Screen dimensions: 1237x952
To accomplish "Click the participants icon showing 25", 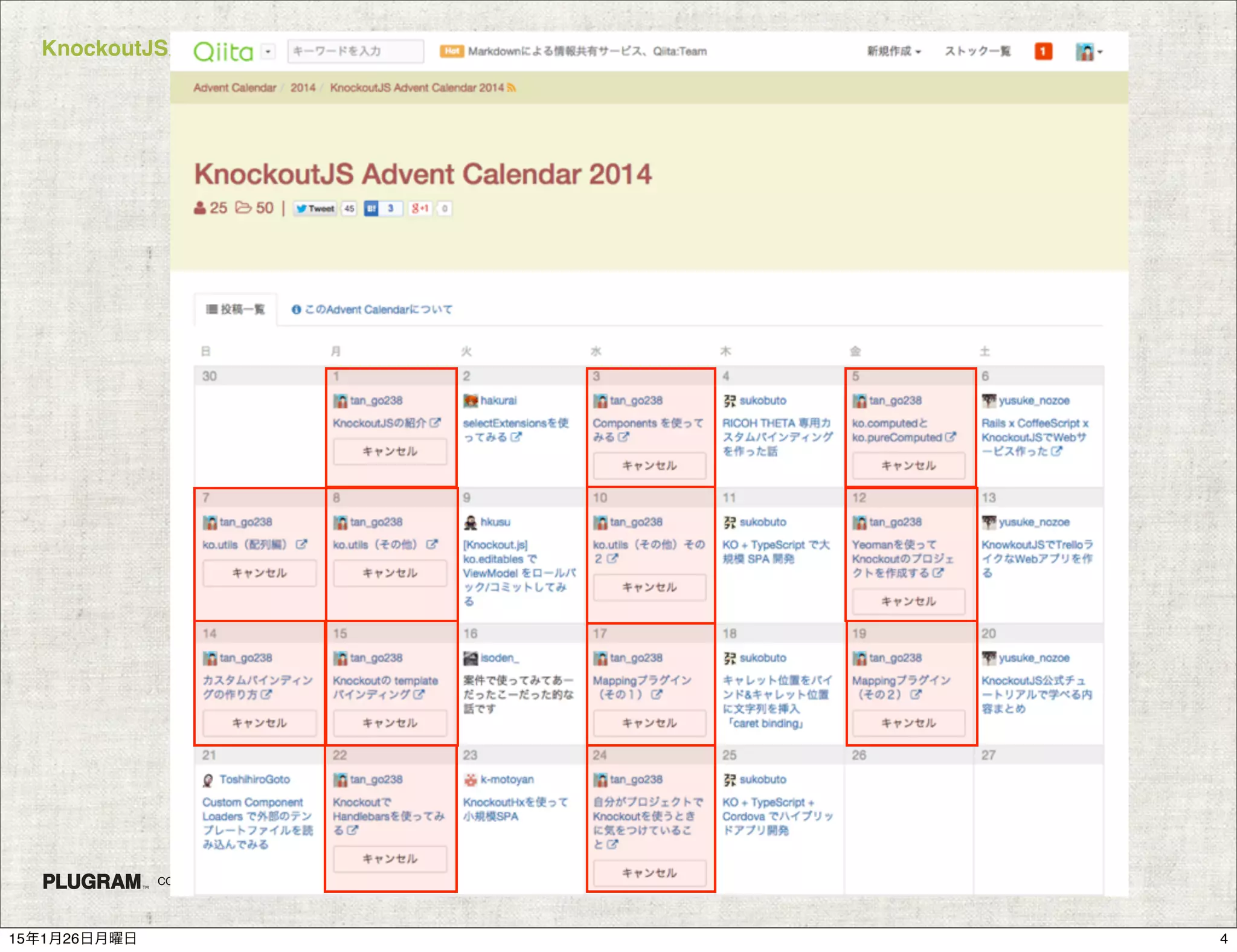I will [200, 208].
